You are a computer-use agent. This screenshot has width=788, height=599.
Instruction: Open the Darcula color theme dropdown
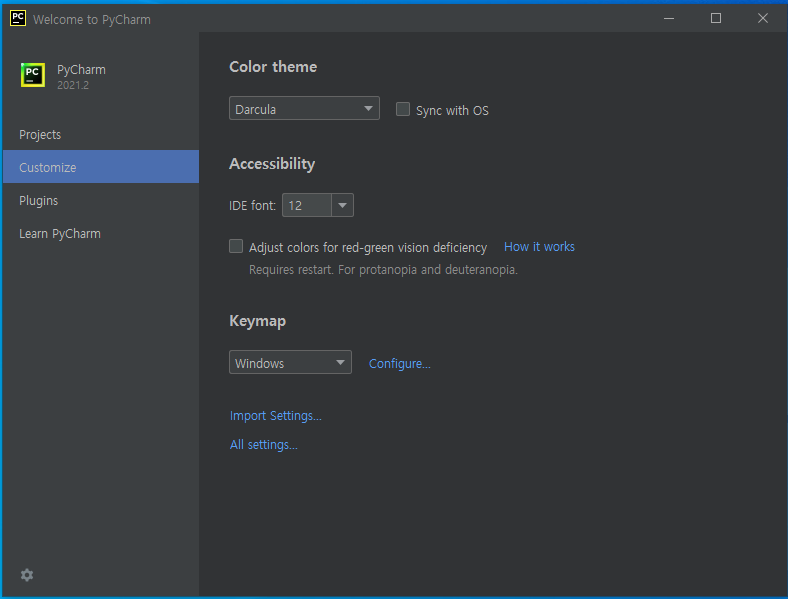(x=304, y=108)
